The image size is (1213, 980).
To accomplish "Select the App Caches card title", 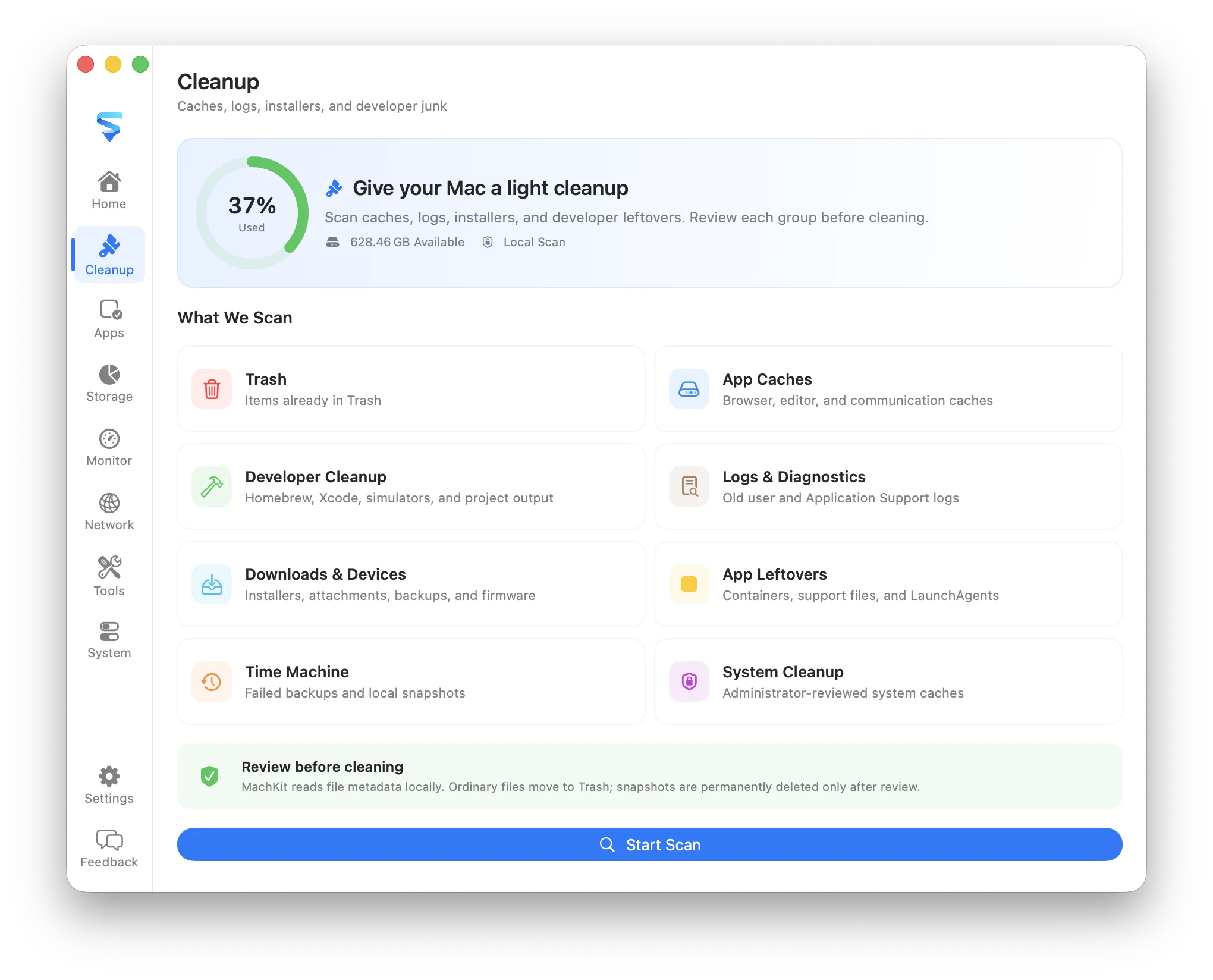I will tap(767, 379).
